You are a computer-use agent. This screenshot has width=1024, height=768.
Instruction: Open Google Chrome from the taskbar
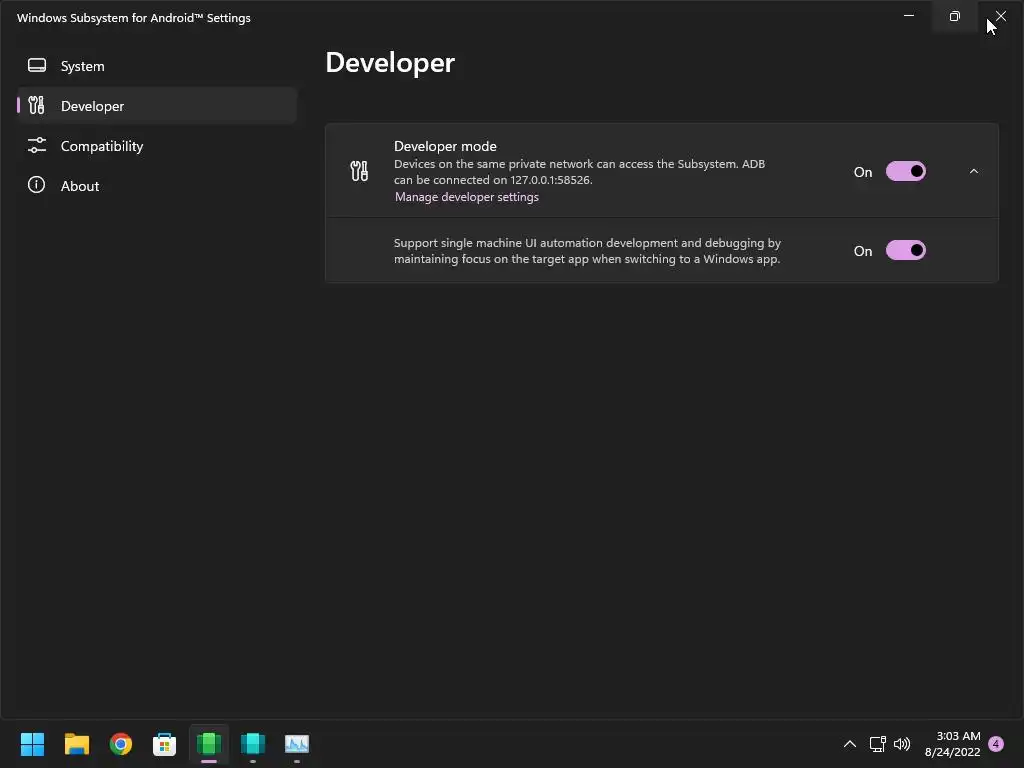click(x=121, y=744)
